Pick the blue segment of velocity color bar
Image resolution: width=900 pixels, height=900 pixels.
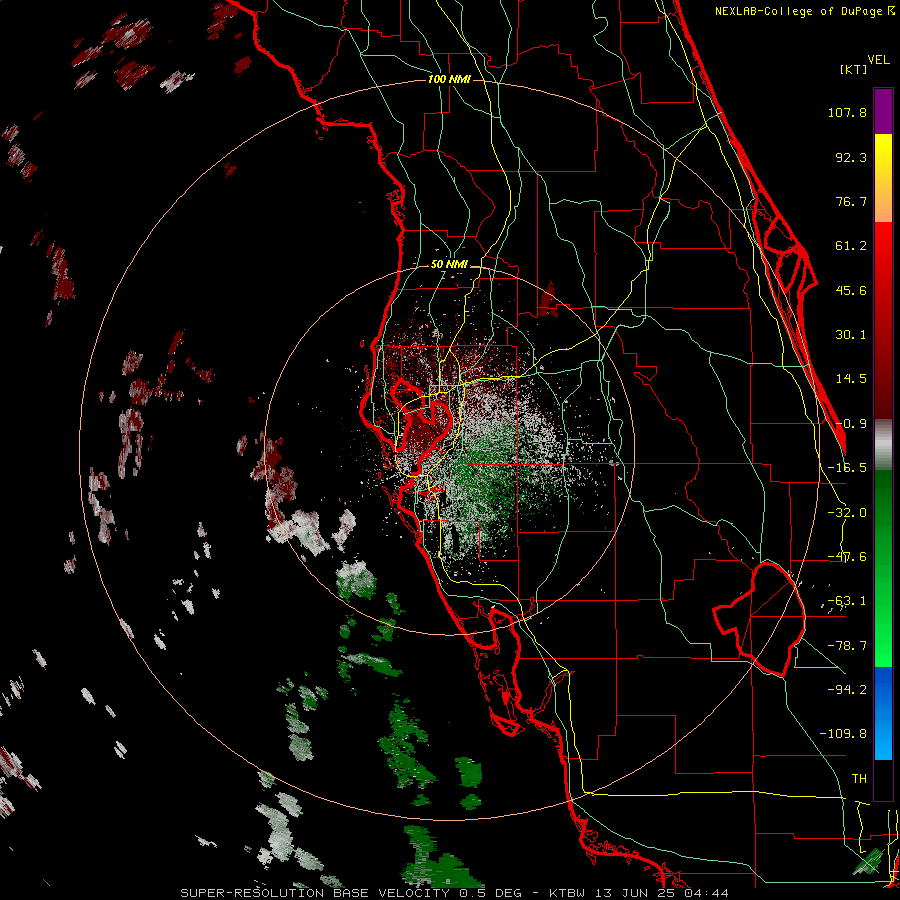[x=883, y=713]
